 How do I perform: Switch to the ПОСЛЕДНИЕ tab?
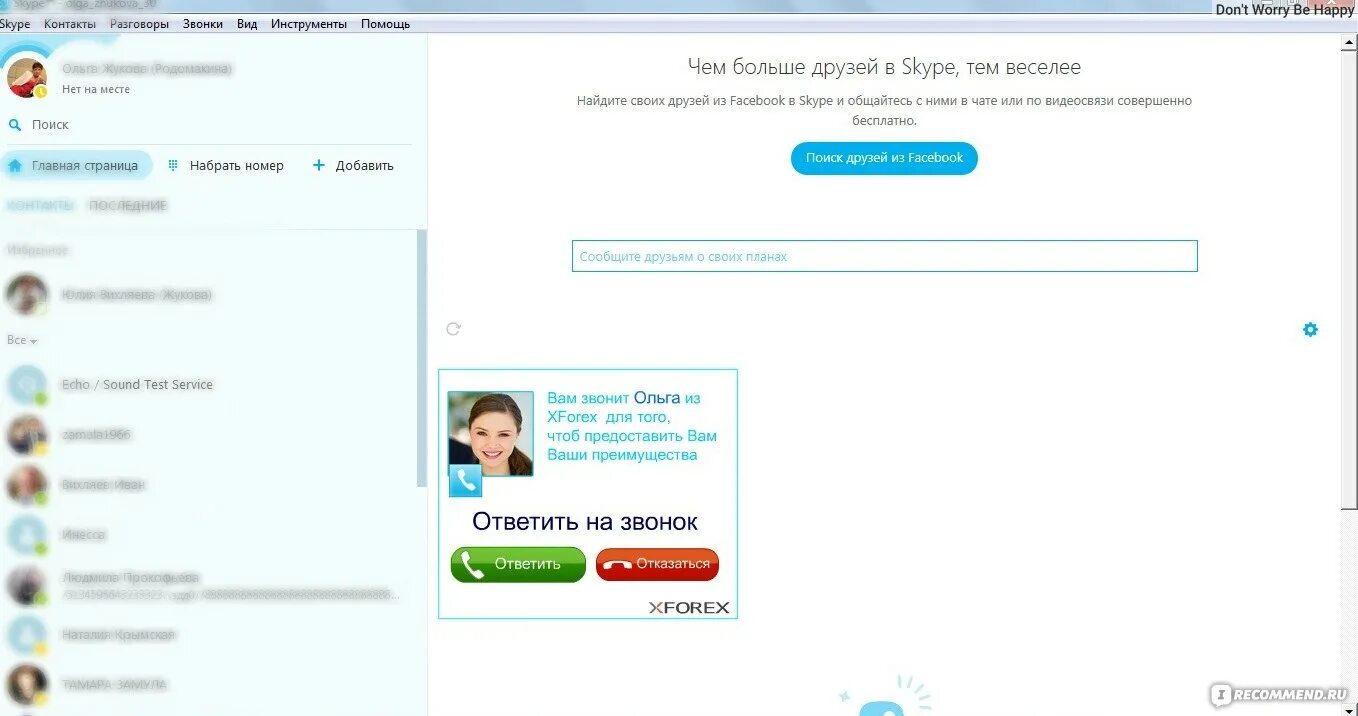pos(128,206)
